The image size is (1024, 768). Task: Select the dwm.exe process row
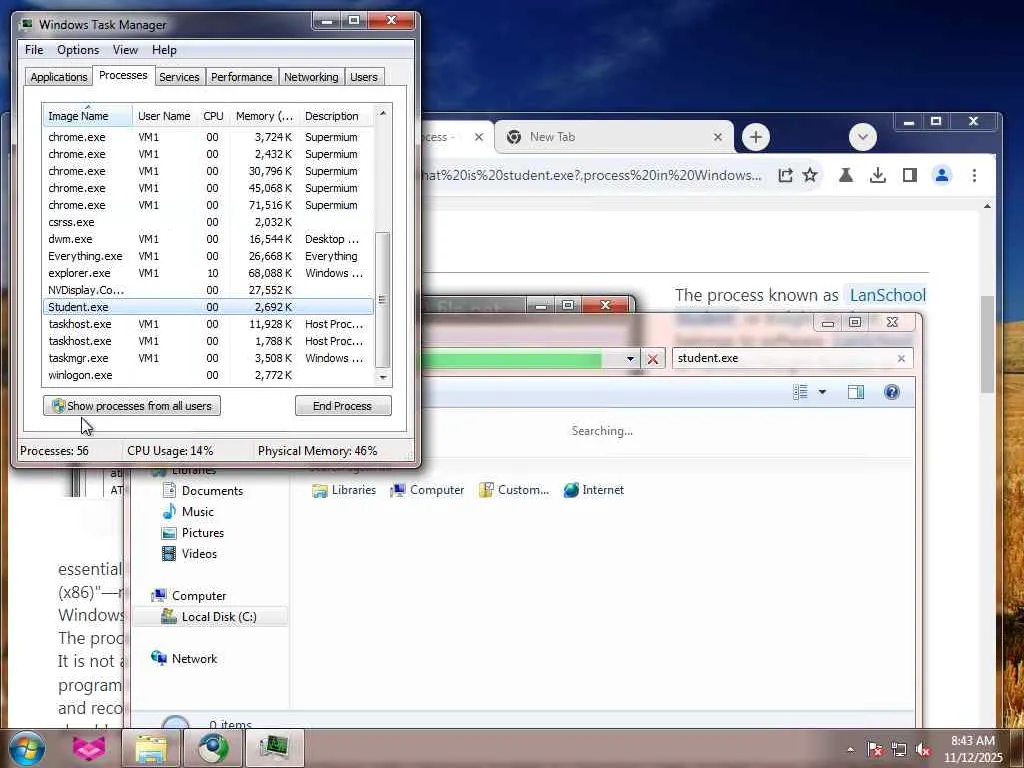(x=208, y=239)
